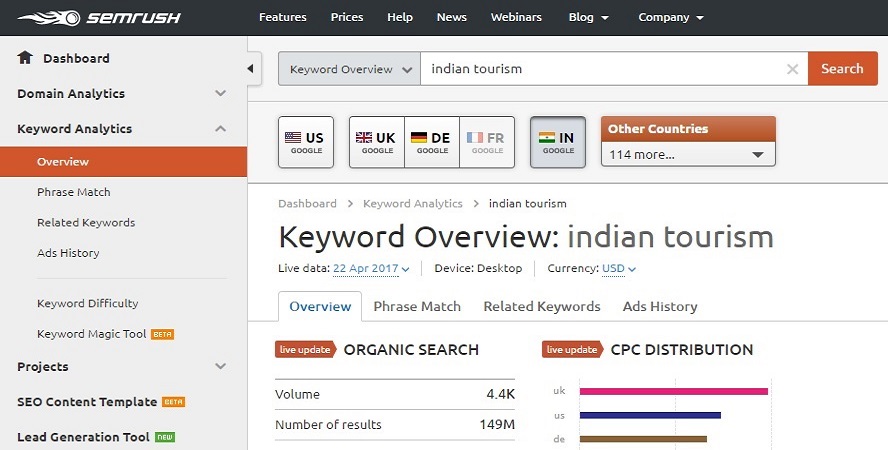Click the Organic Search live update badge
The width and height of the screenshot is (888, 450).
pyautogui.click(x=305, y=350)
